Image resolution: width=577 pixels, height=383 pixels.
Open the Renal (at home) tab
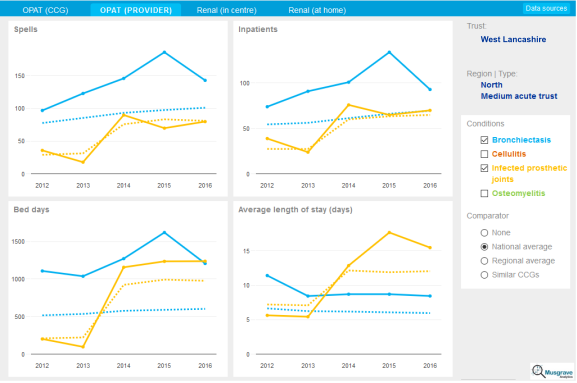317,10
